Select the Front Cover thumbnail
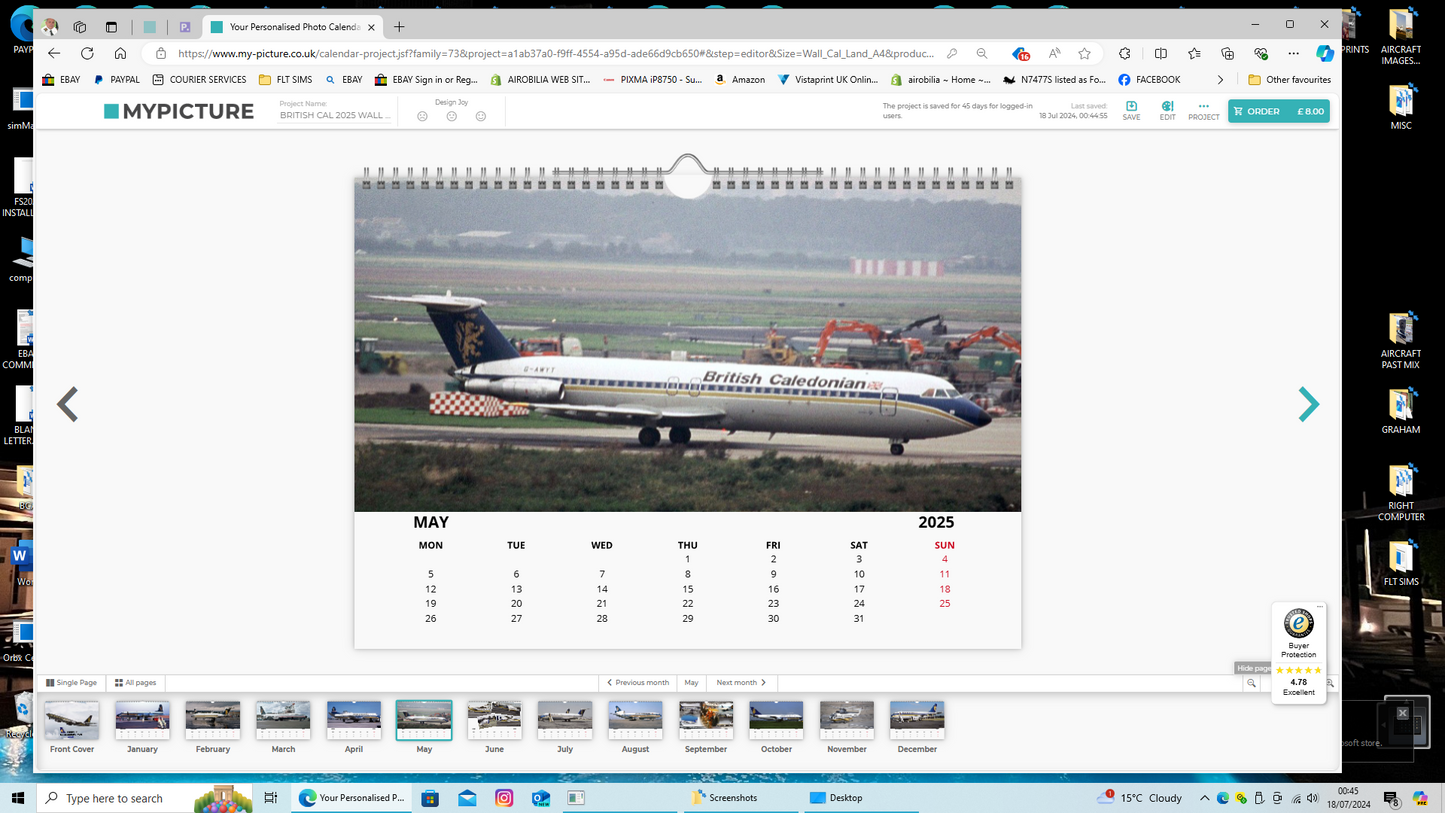Screen dimensions: 1445x813 click(72, 721)
